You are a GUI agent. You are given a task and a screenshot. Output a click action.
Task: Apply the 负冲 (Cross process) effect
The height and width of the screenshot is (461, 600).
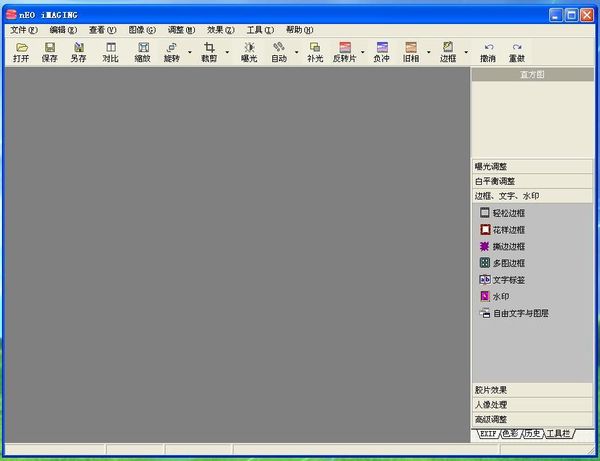point(381,52)
